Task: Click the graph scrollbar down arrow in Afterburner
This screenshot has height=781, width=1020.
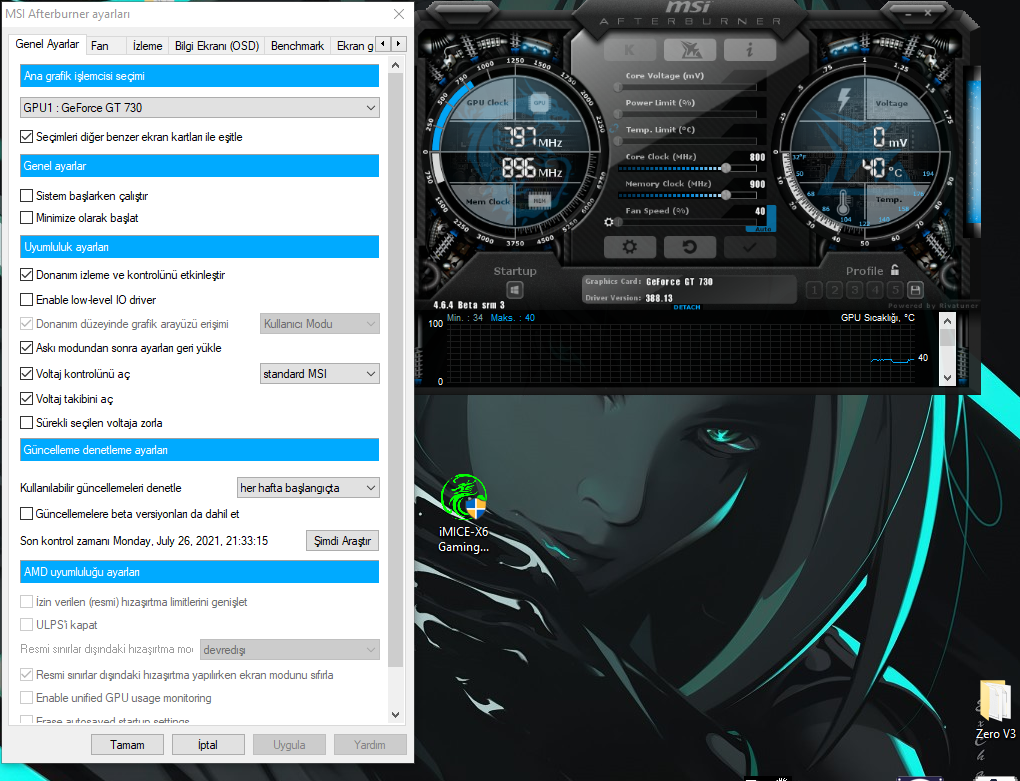Action: coord(947,378)
